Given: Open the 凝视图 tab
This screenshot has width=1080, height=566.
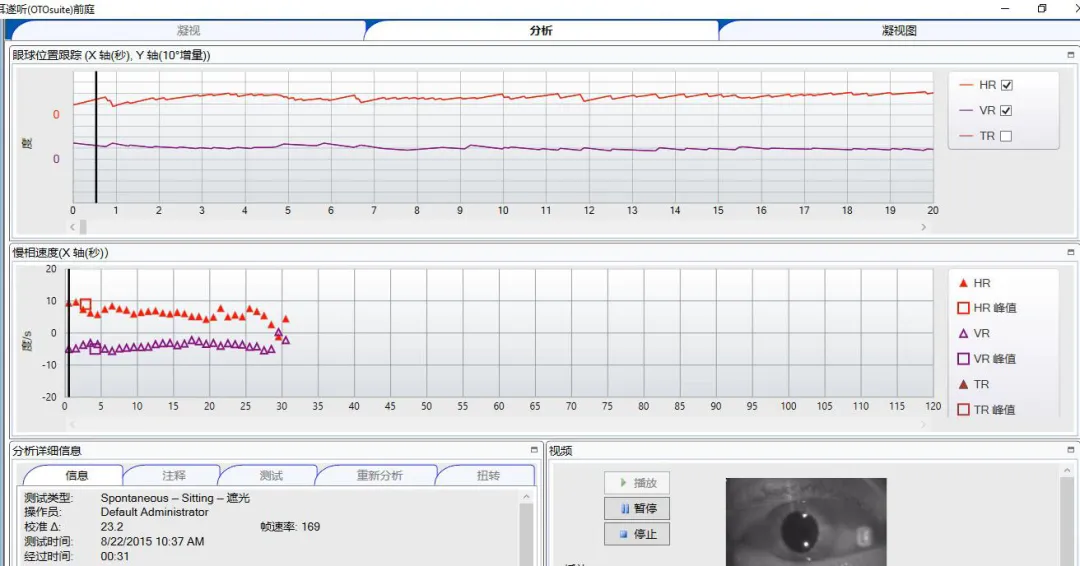Looking at the screenshot, I should point(899,30).
